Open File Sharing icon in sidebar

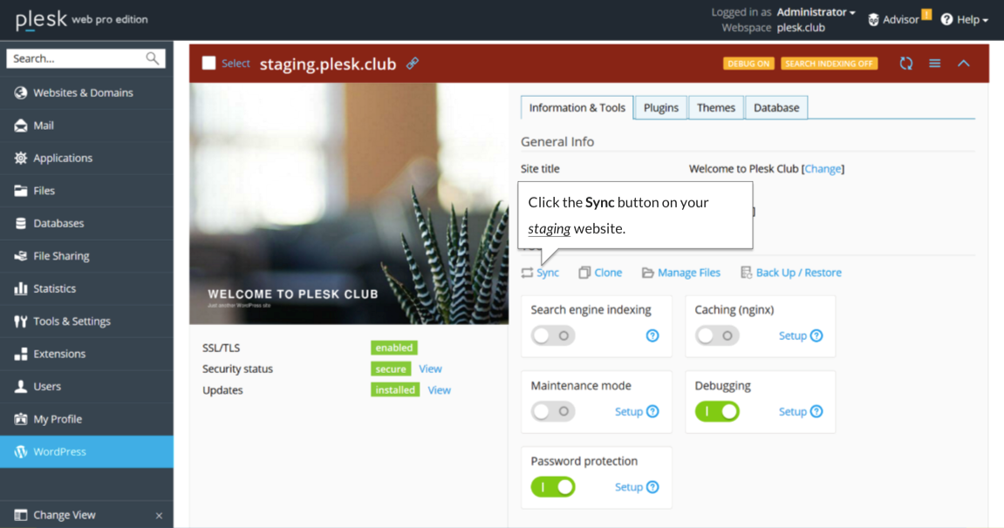click(x=20, y=256)
